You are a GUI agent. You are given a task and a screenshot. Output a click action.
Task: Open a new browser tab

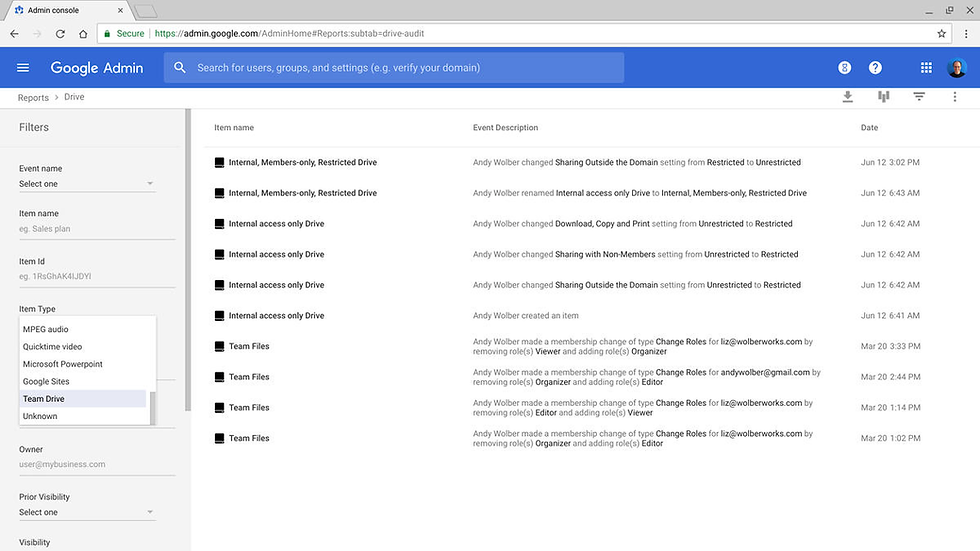(146, 11)
